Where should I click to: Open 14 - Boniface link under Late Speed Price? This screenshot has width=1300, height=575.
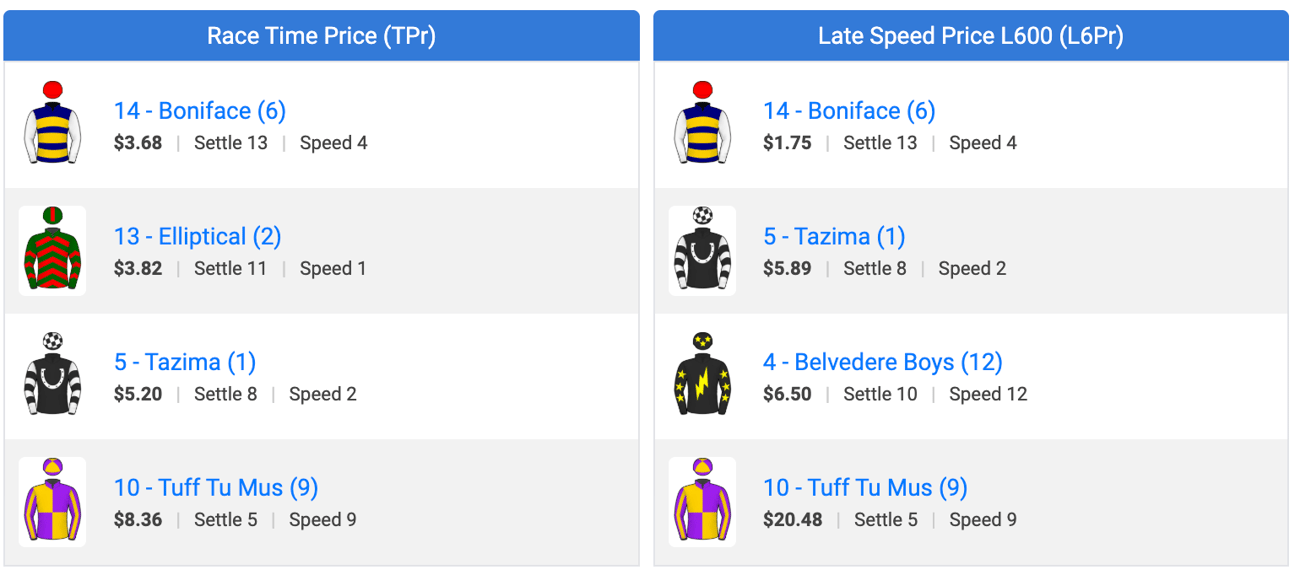(x=850, y=111)
